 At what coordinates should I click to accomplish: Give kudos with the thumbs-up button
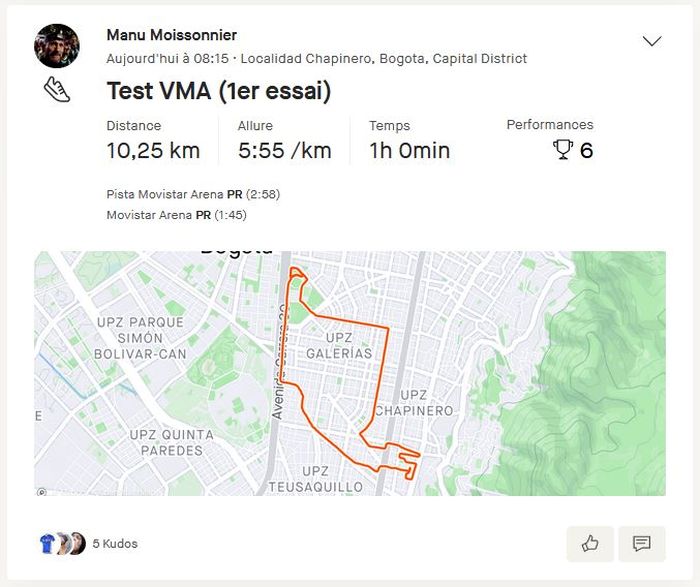(590, 544)
